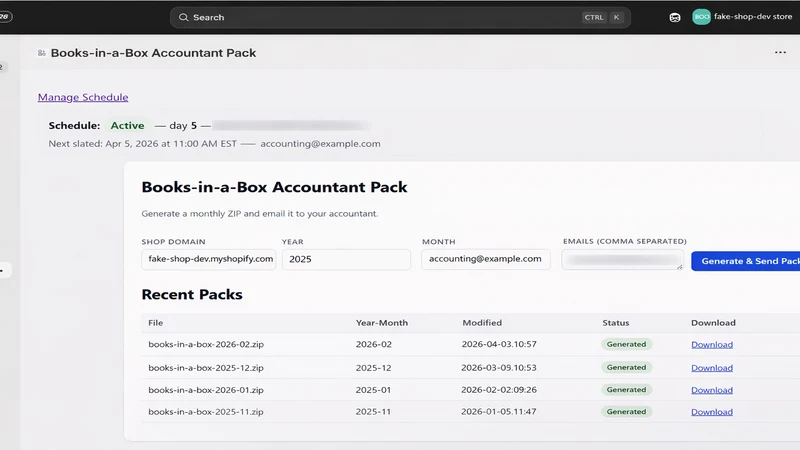The height and width of the screenshot is (450, 800).
Task: Click the Year-Month column header
Action: pos(382,323)
